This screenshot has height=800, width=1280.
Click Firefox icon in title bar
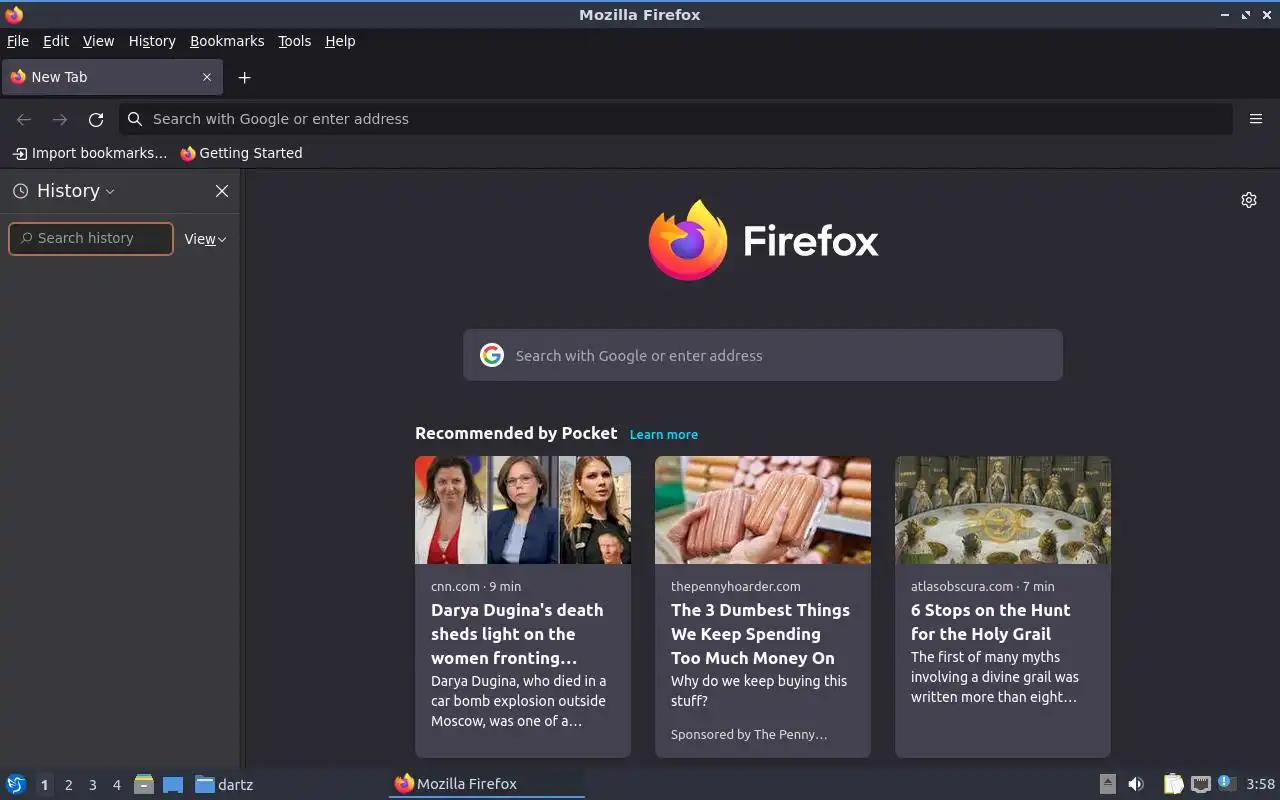(x=14, y=14)
